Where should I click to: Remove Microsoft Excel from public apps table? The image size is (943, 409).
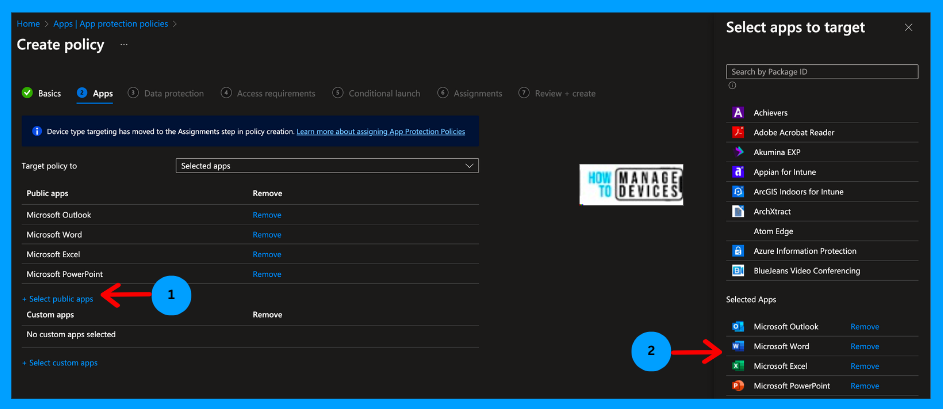tap(267, 254)
